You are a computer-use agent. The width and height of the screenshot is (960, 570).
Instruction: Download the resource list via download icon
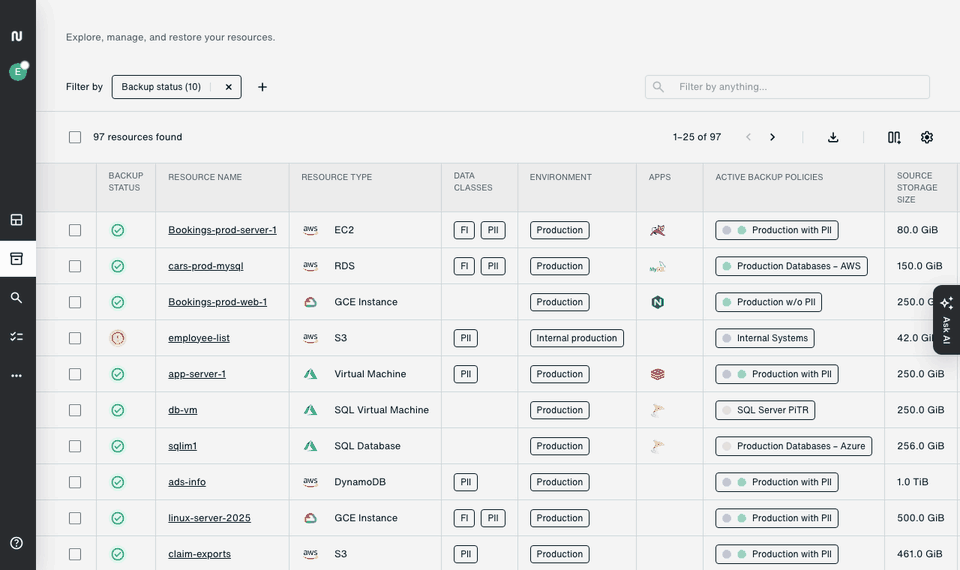point(833,137)
